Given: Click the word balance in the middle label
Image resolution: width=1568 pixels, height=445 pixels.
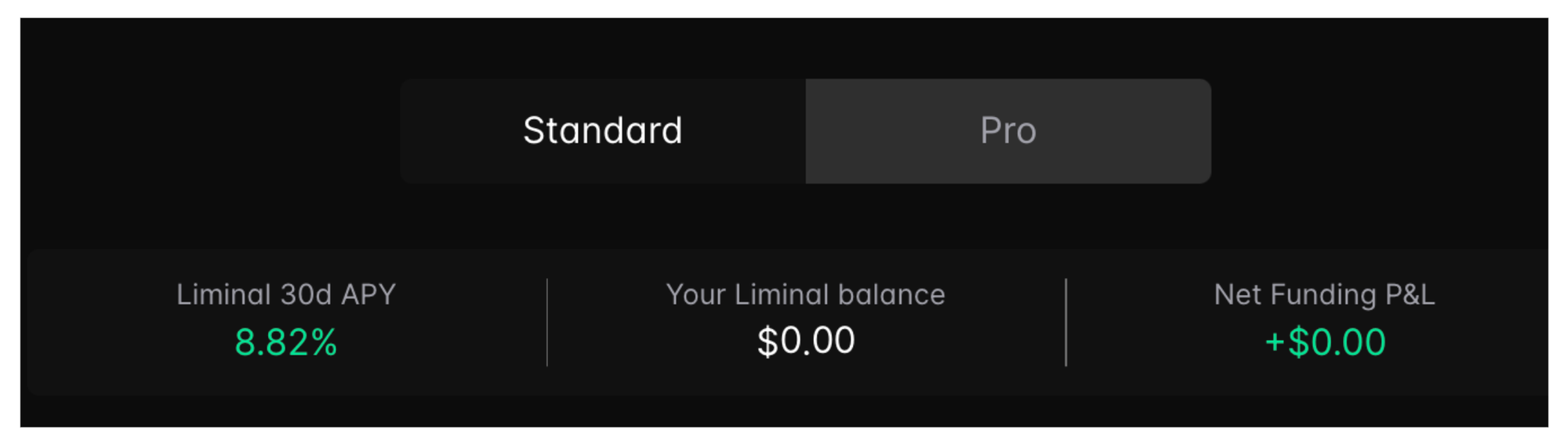Looking at the screenshot, I should pyautogui.click(x=891, y=294).
